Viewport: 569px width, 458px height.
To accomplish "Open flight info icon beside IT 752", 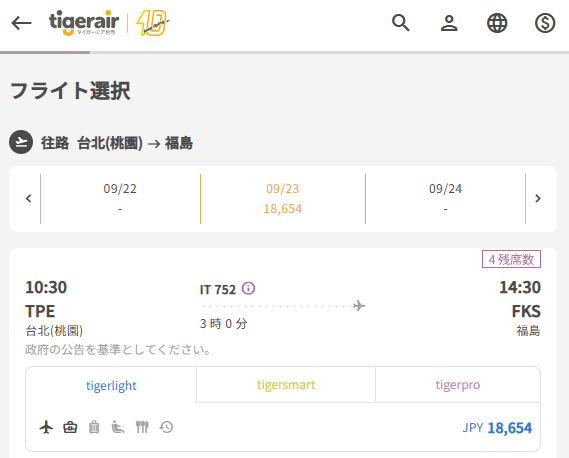I will click(x=248, y=289).
